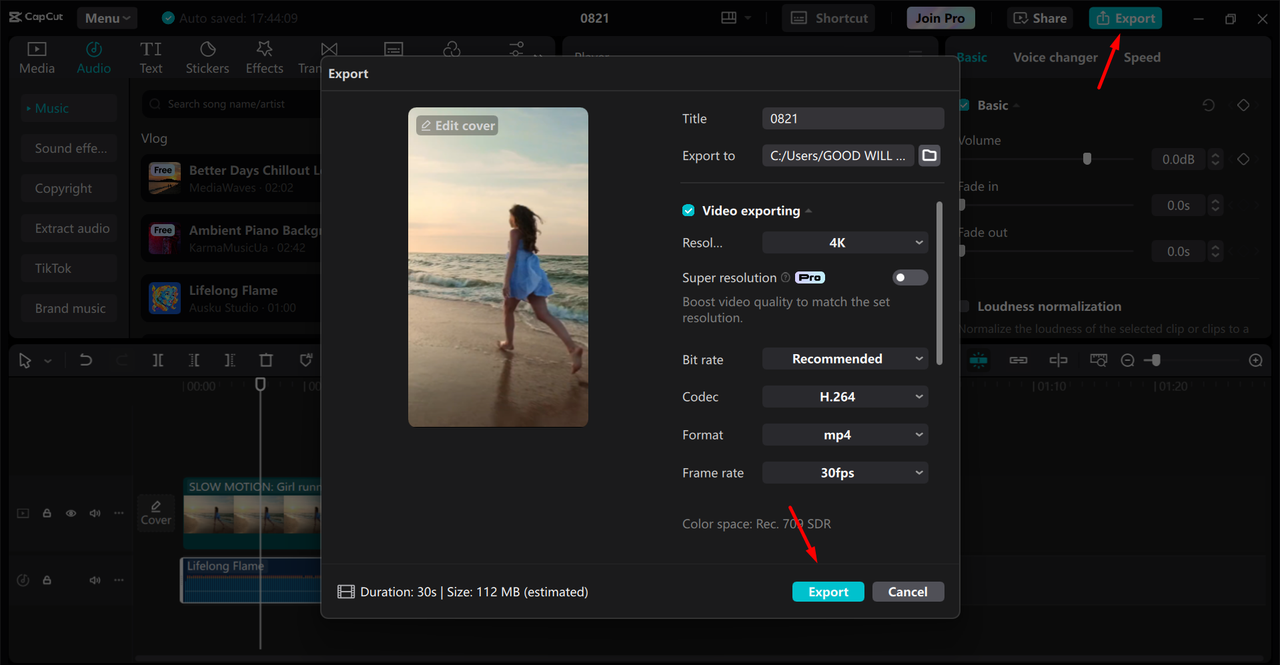
Task: Click the timeline zoom out minus icon
Action: coord(1127,360)
